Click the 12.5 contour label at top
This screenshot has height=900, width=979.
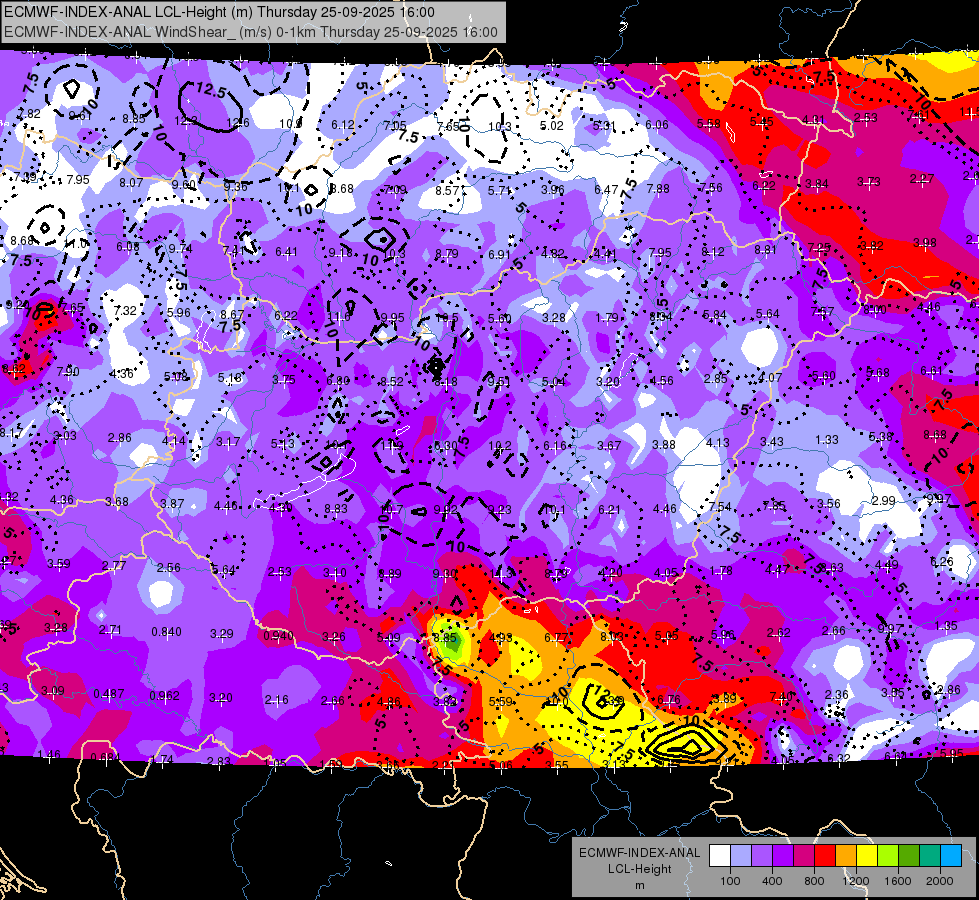210,90
